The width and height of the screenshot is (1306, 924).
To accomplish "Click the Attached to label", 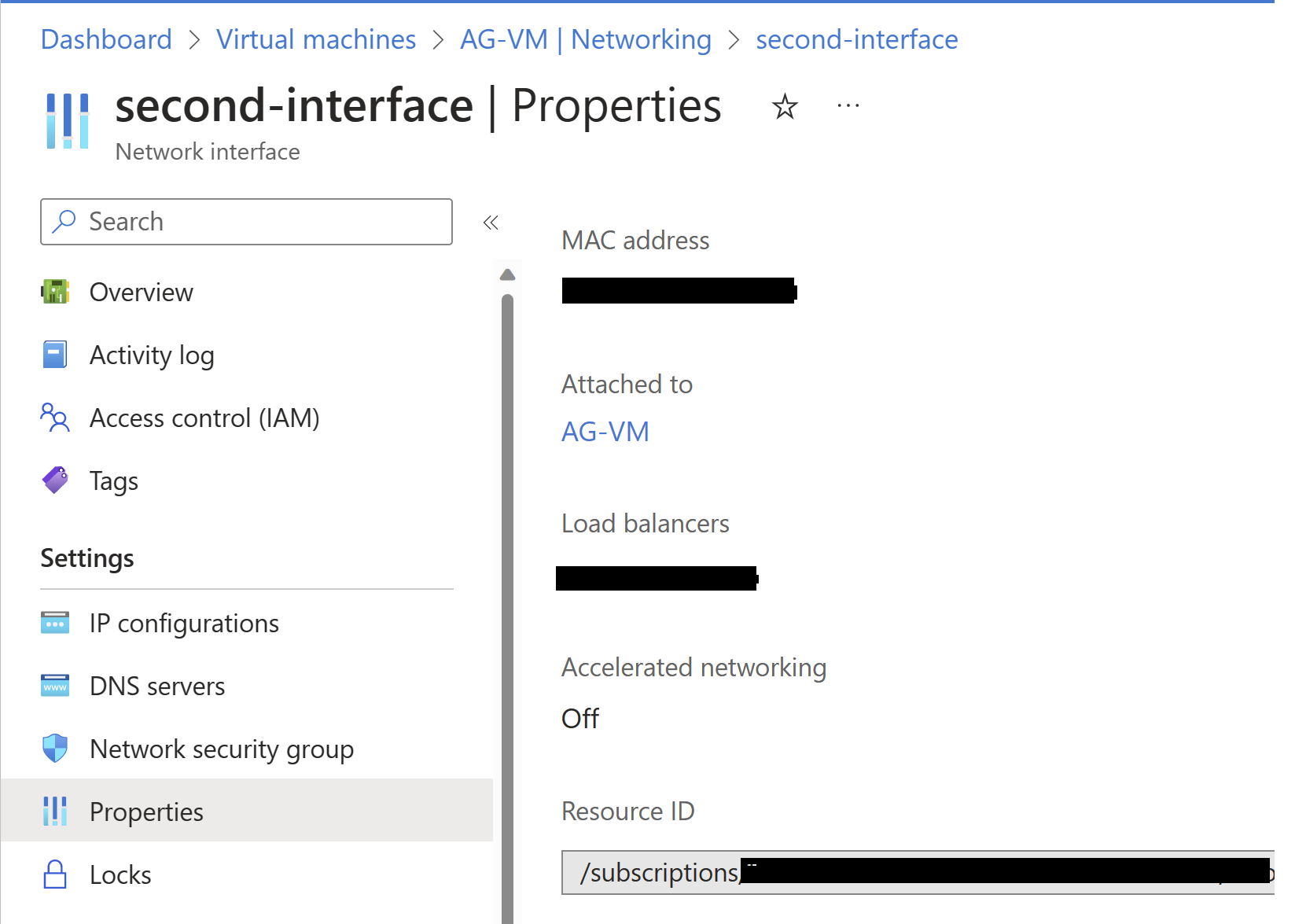I will (627, 384).
